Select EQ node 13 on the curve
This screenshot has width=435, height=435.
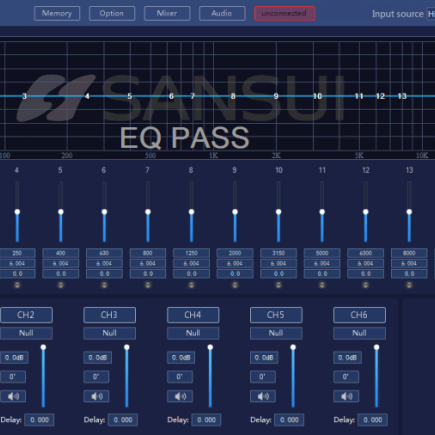coord(402,96)
